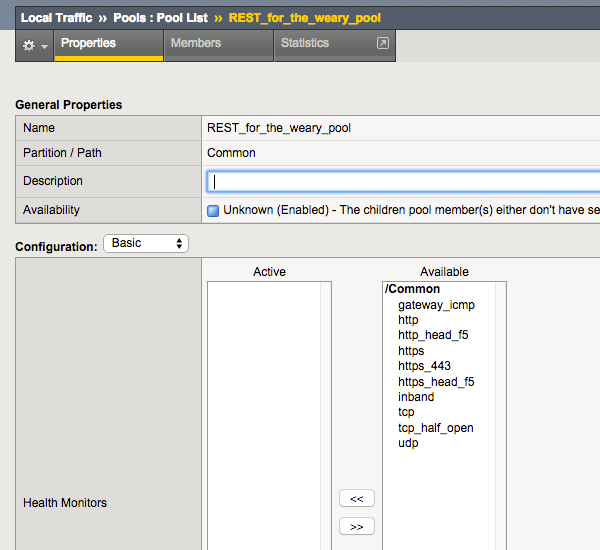The width and height of the screenshot is (600, 550).
Task: Click the Statistics pop-out icon
Action: pyautogui.click(x=382, y=44)
